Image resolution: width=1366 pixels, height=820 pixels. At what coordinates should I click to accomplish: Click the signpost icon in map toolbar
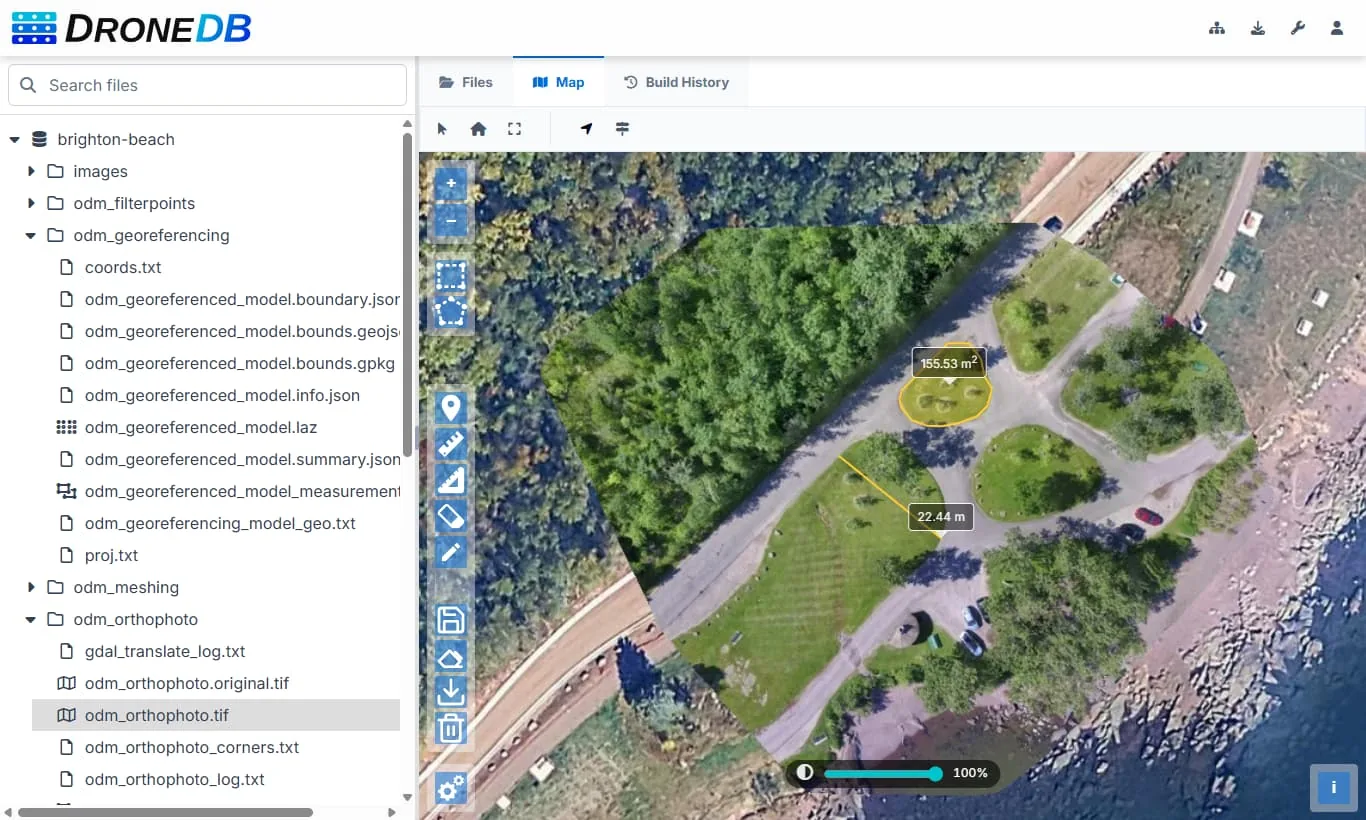622,129
